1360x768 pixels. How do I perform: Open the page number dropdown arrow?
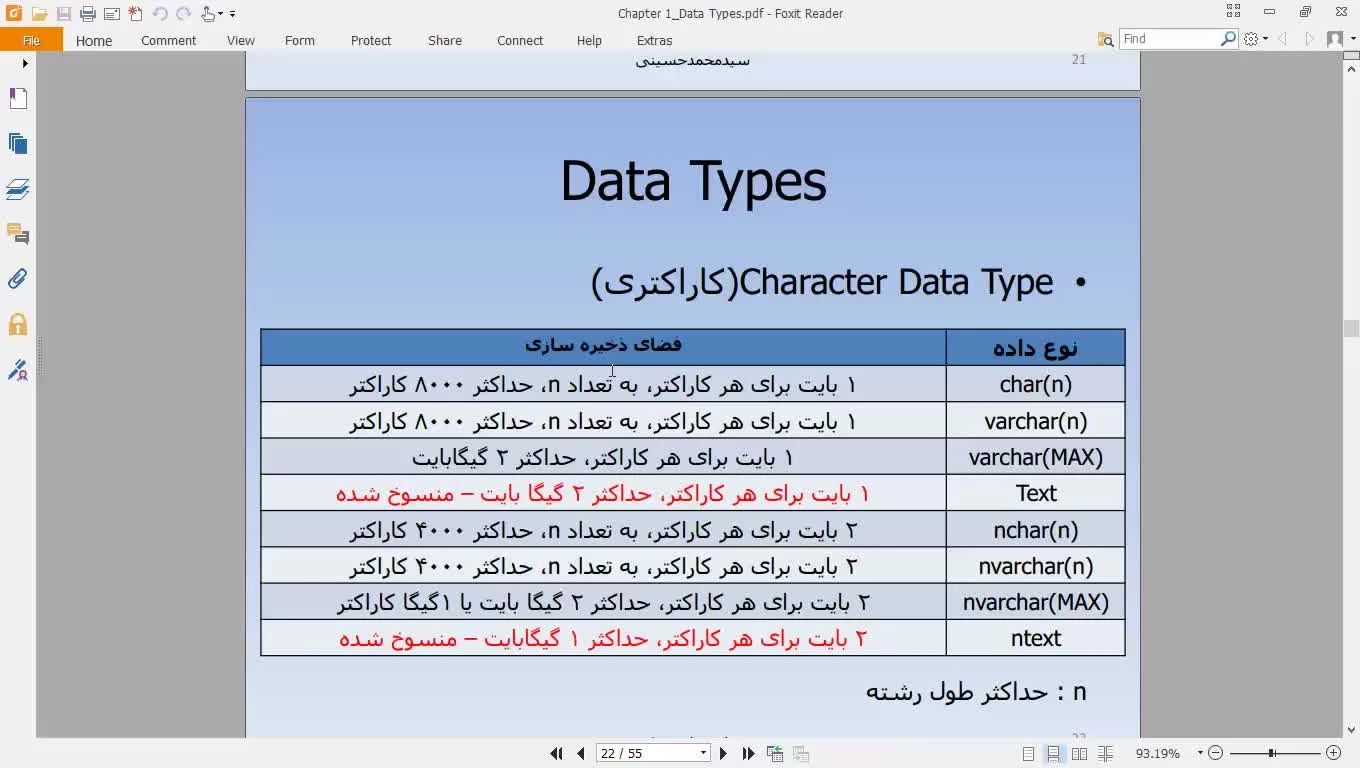click(703, 754)
